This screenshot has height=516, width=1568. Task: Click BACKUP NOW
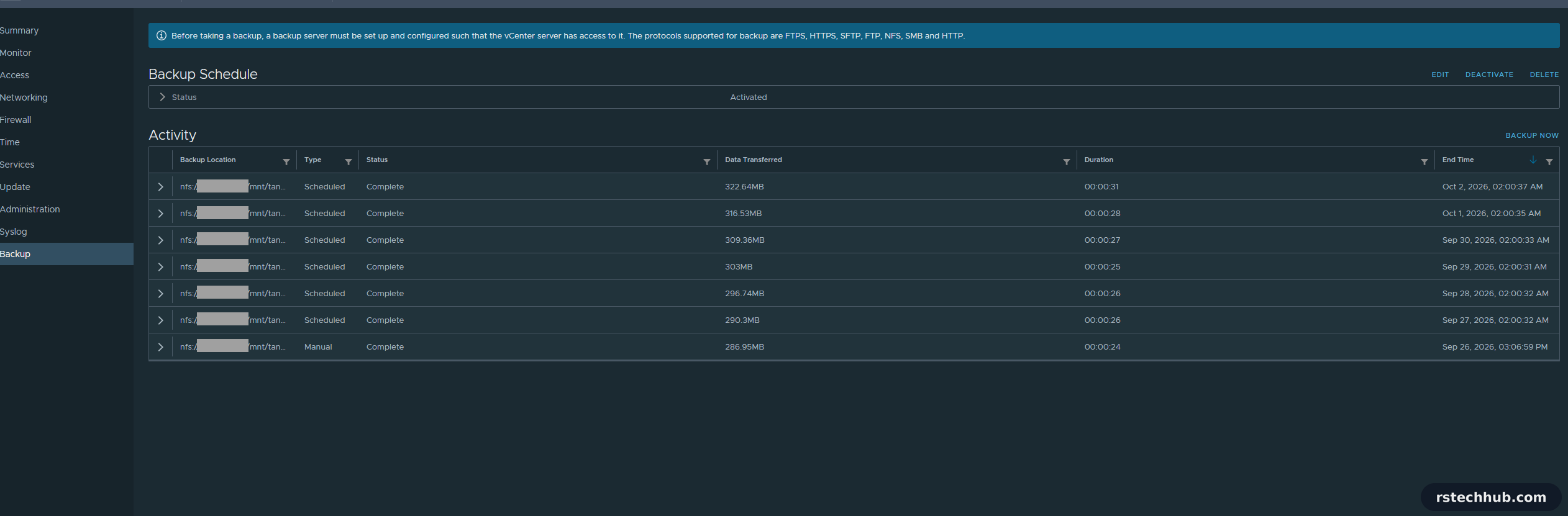(x=1532, y=135)
